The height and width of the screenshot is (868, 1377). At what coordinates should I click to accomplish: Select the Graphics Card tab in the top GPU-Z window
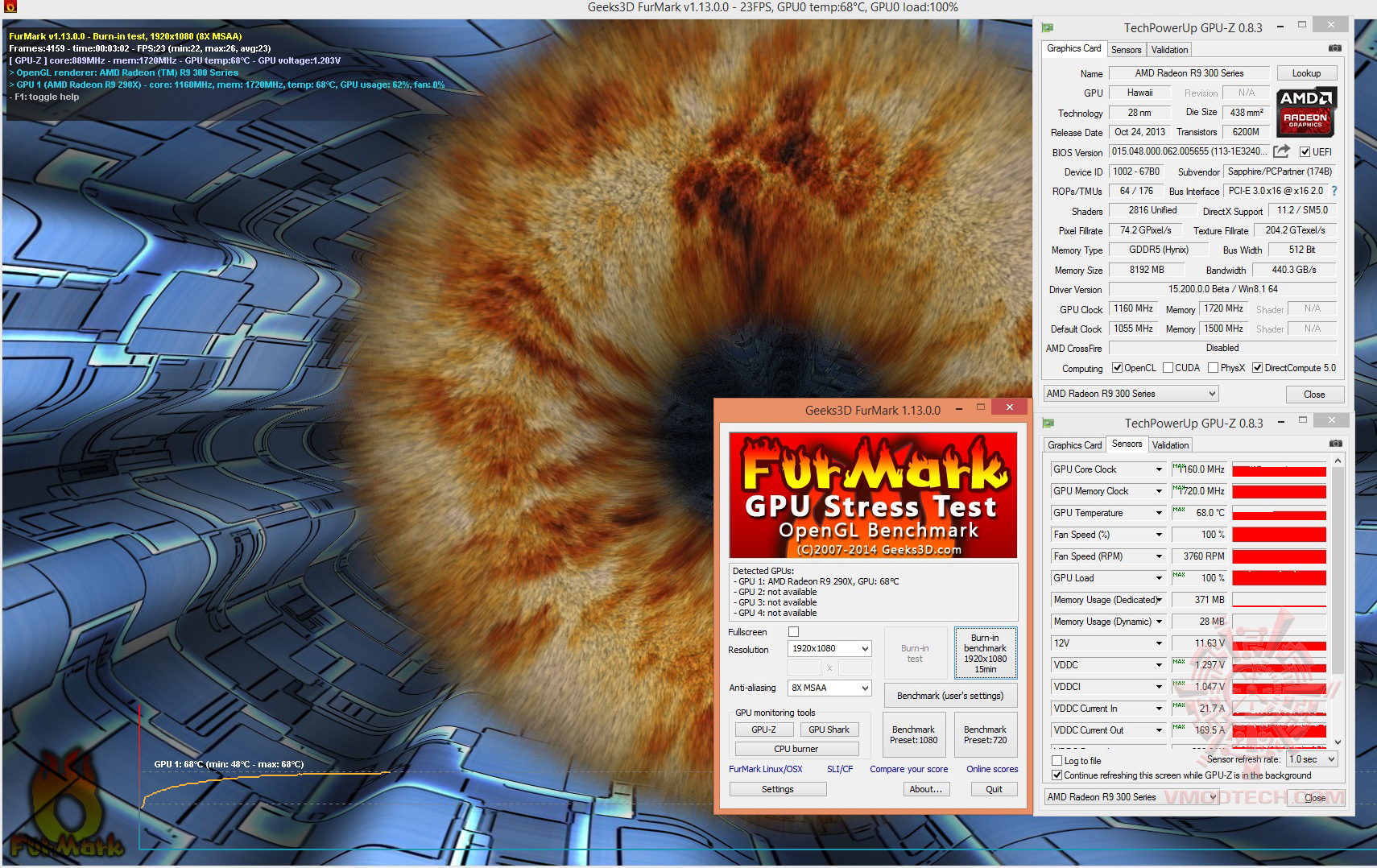[1074, 48]
